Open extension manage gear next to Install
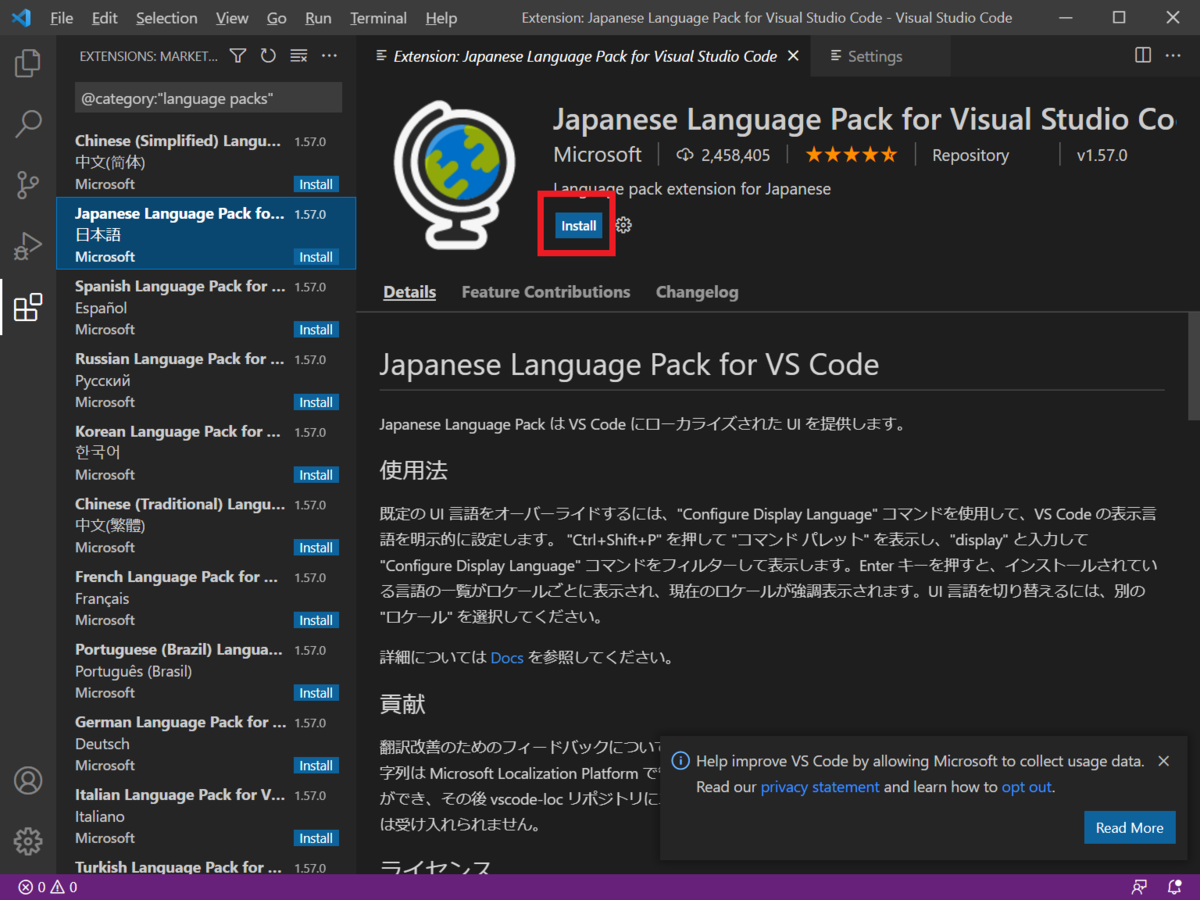Image resolution: width=1200 pixels, height=900 pixels. (x=624, y=226)
